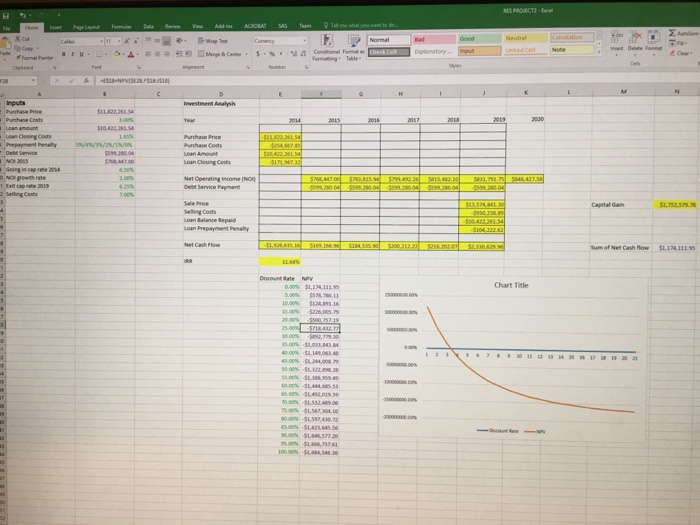
Task: Open the Format cells menu
Action: point(654,41)
